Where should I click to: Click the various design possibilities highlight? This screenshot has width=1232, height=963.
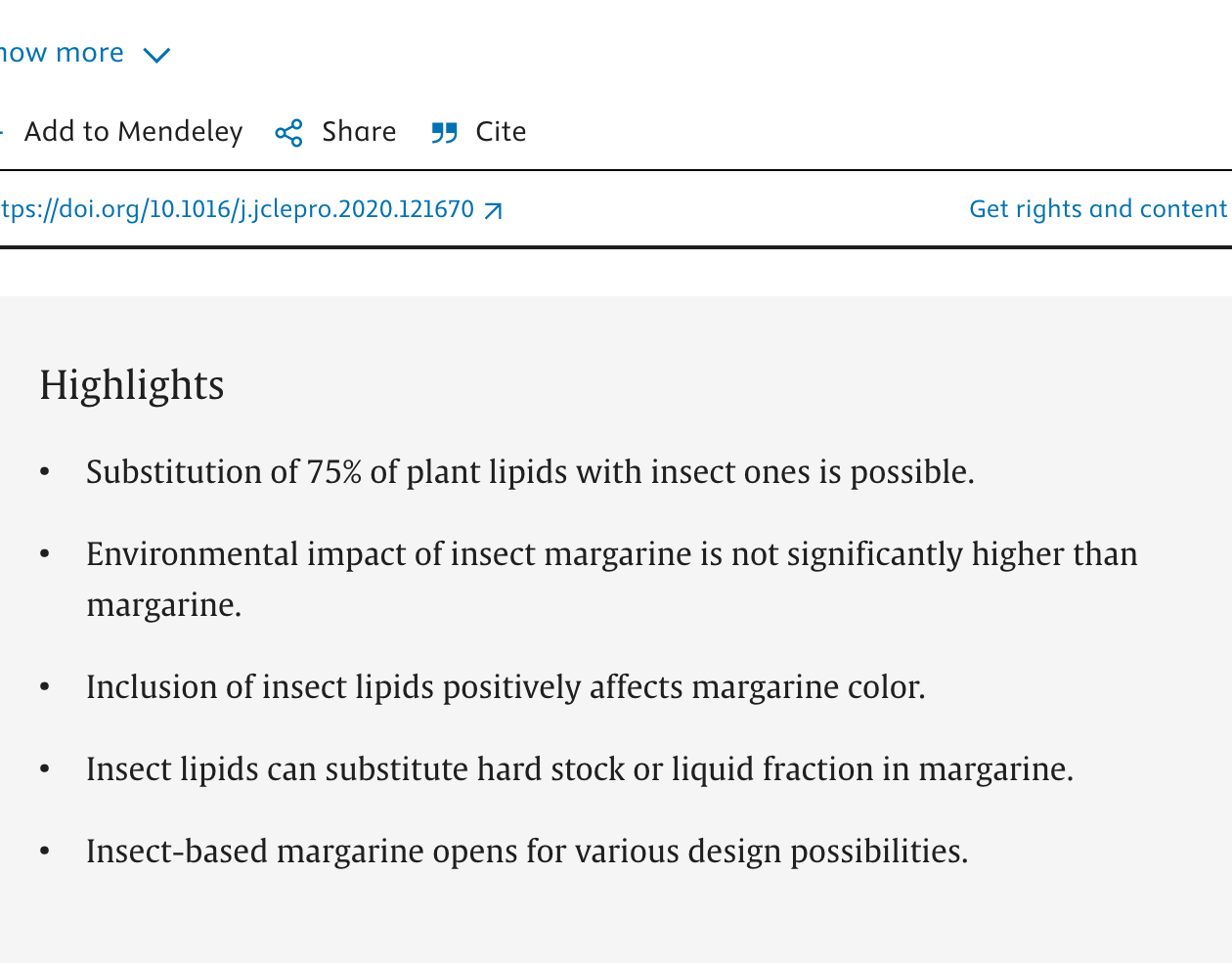tap(527, 852)
